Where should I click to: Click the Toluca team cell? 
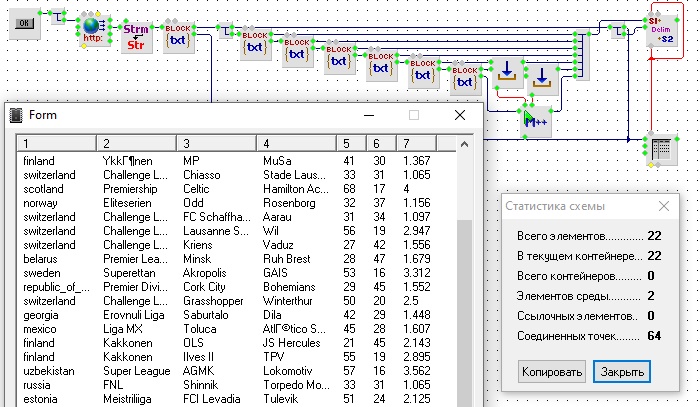click(200, 329)
